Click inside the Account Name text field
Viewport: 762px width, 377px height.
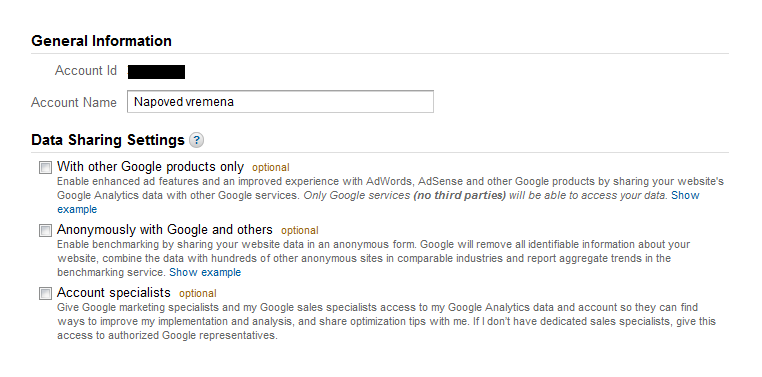[x=280, y=102]
